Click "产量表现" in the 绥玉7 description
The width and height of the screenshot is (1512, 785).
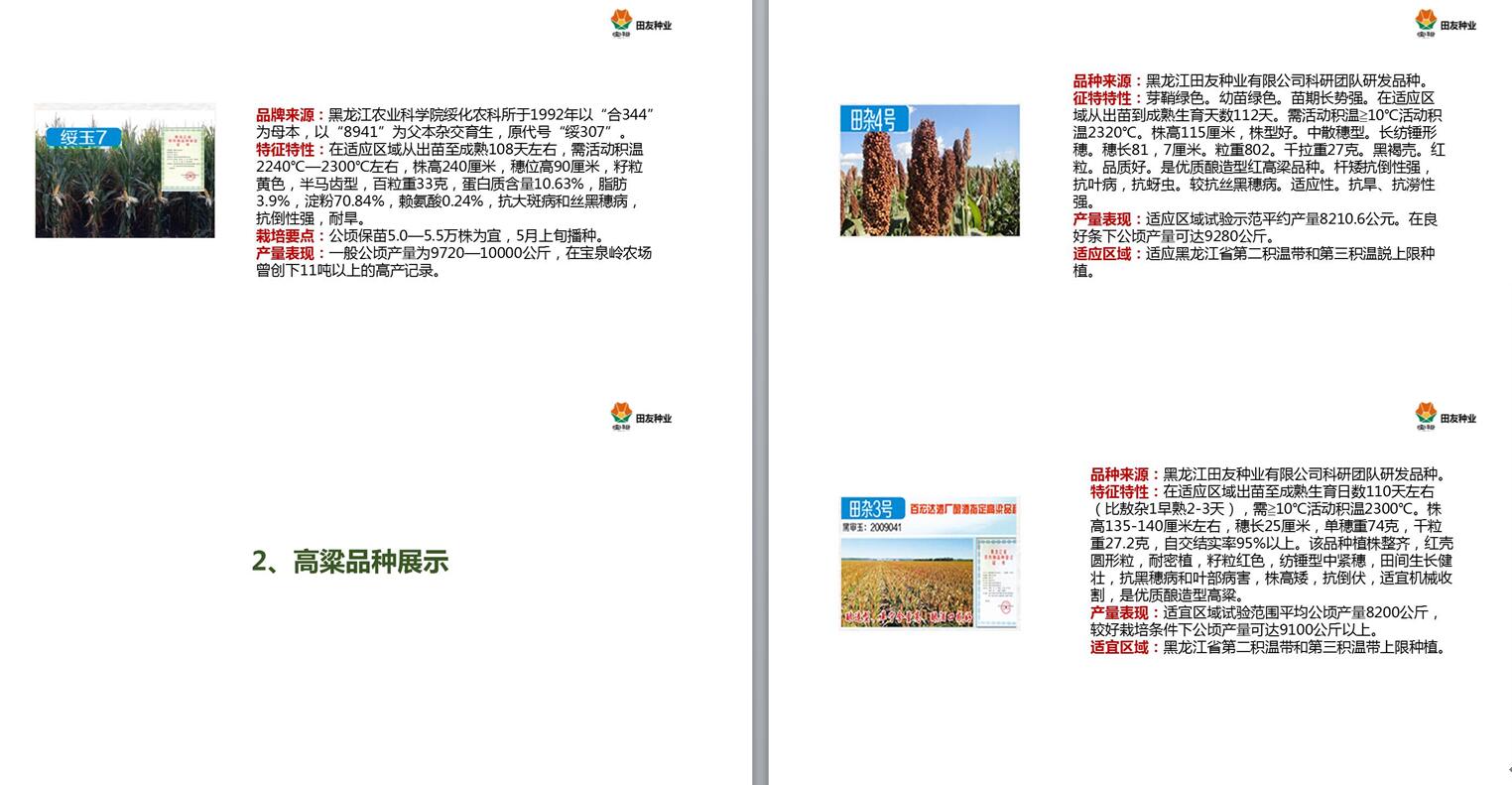pos(288,253)
